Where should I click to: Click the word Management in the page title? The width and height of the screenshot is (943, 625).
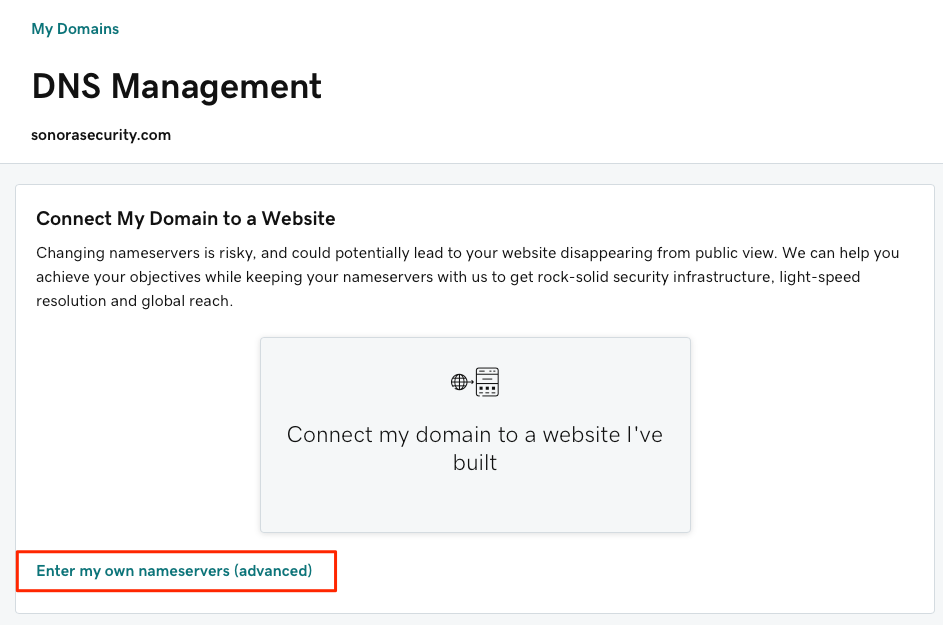click(x=217, y=86)
